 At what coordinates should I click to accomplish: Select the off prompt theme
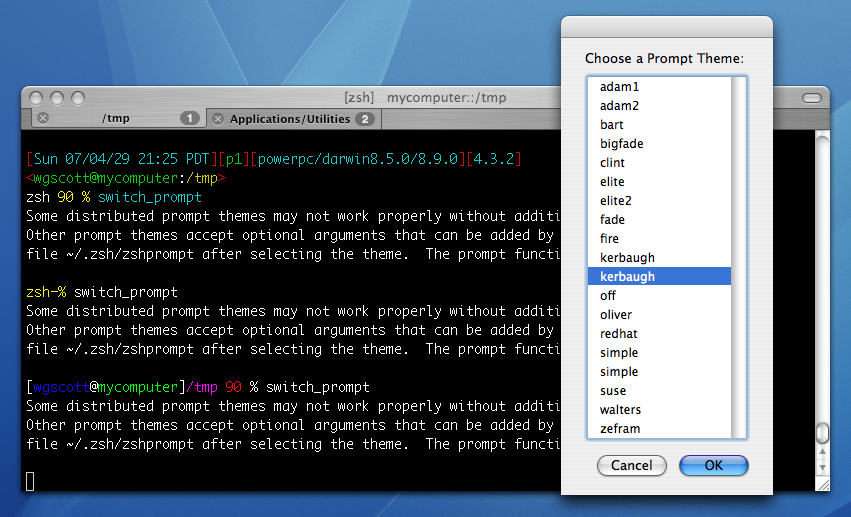tap(659, 296)
